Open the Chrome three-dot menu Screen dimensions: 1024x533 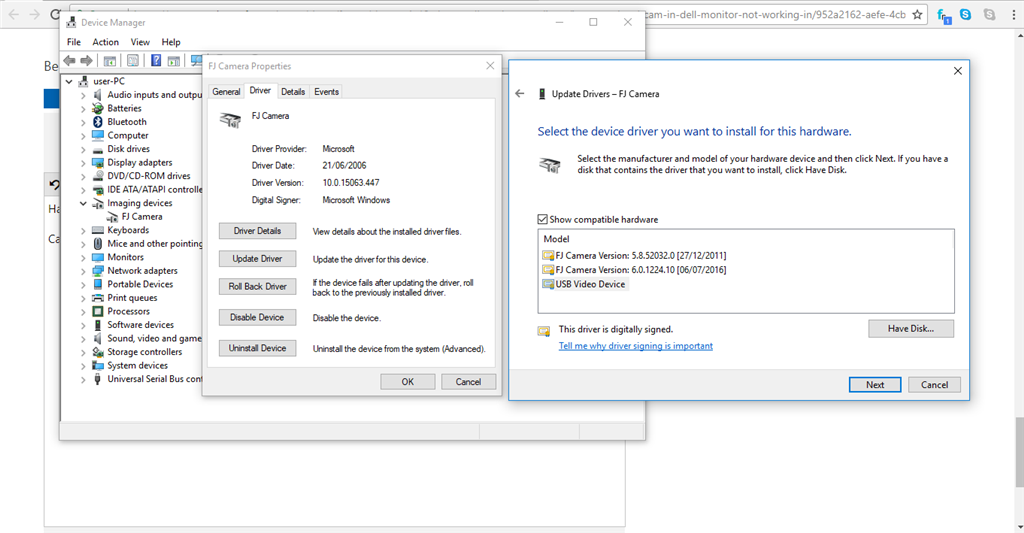(x=1014, y=14)
